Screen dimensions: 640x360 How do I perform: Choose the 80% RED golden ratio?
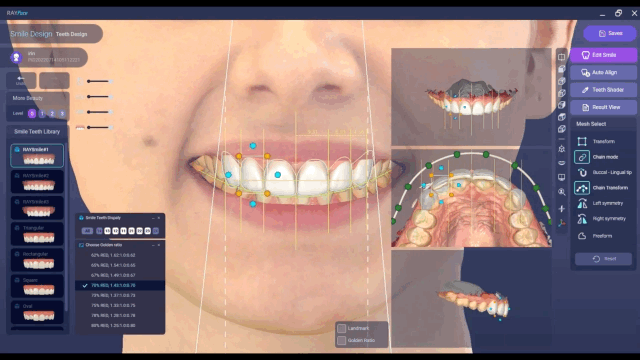point(120,326)
